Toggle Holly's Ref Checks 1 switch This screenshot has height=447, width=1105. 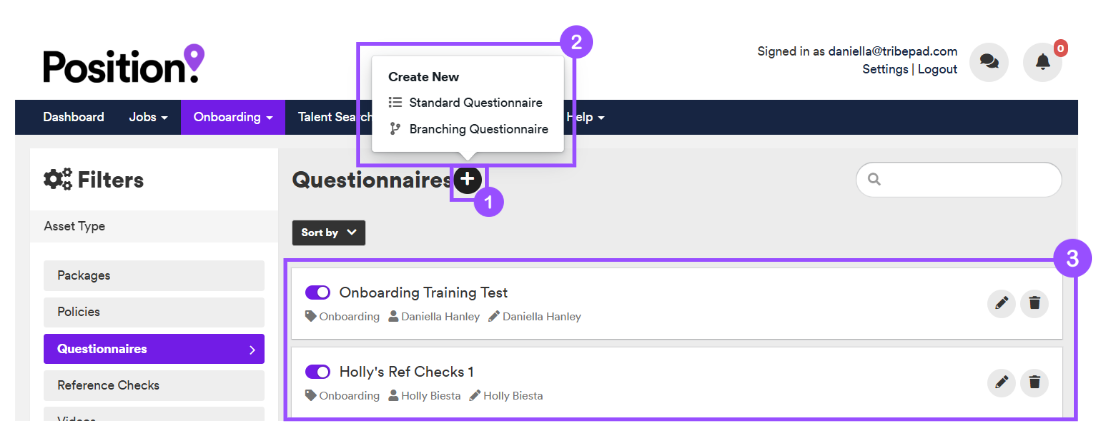(318, 372)
